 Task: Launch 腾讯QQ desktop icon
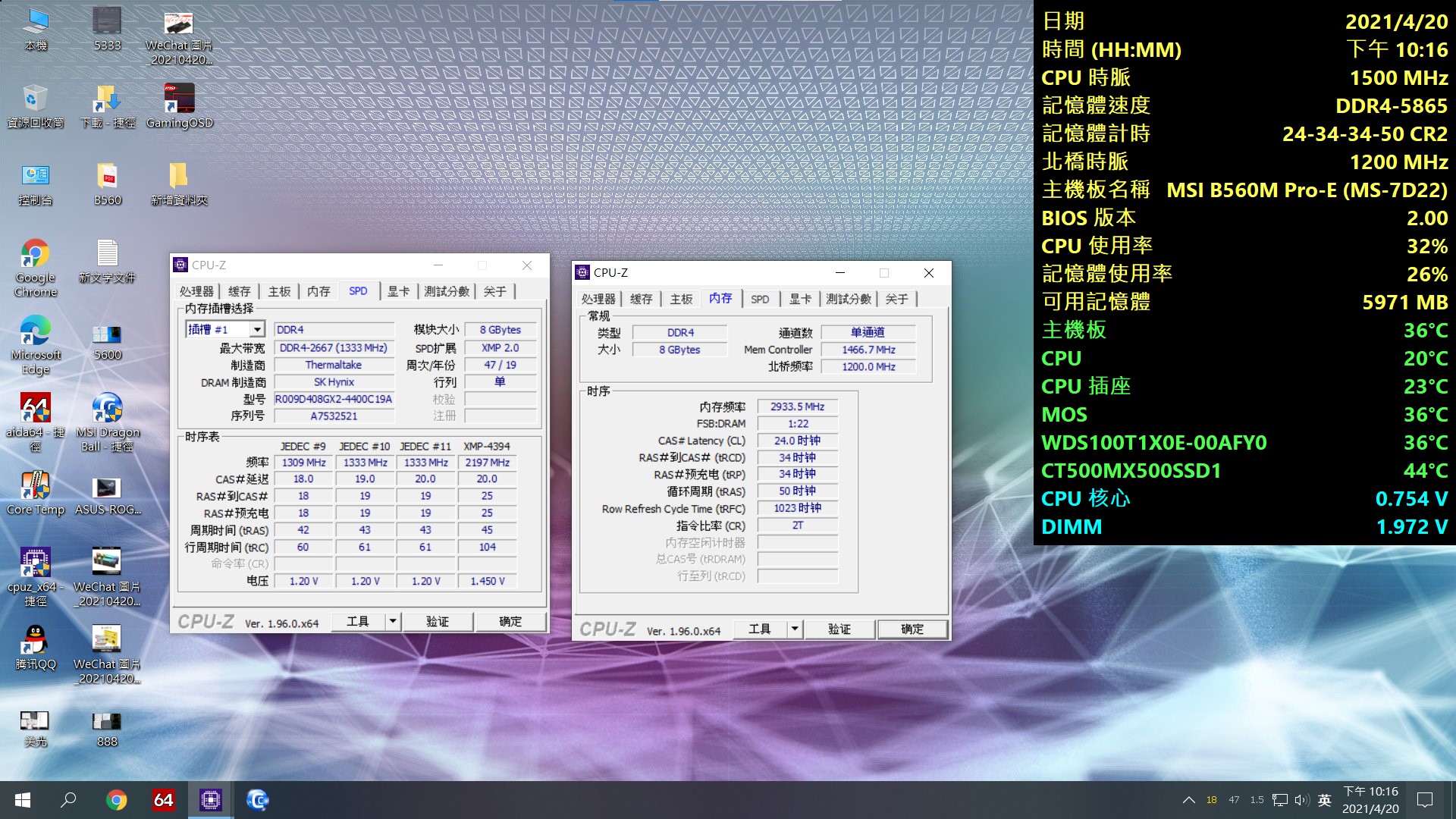coord(36,648)
